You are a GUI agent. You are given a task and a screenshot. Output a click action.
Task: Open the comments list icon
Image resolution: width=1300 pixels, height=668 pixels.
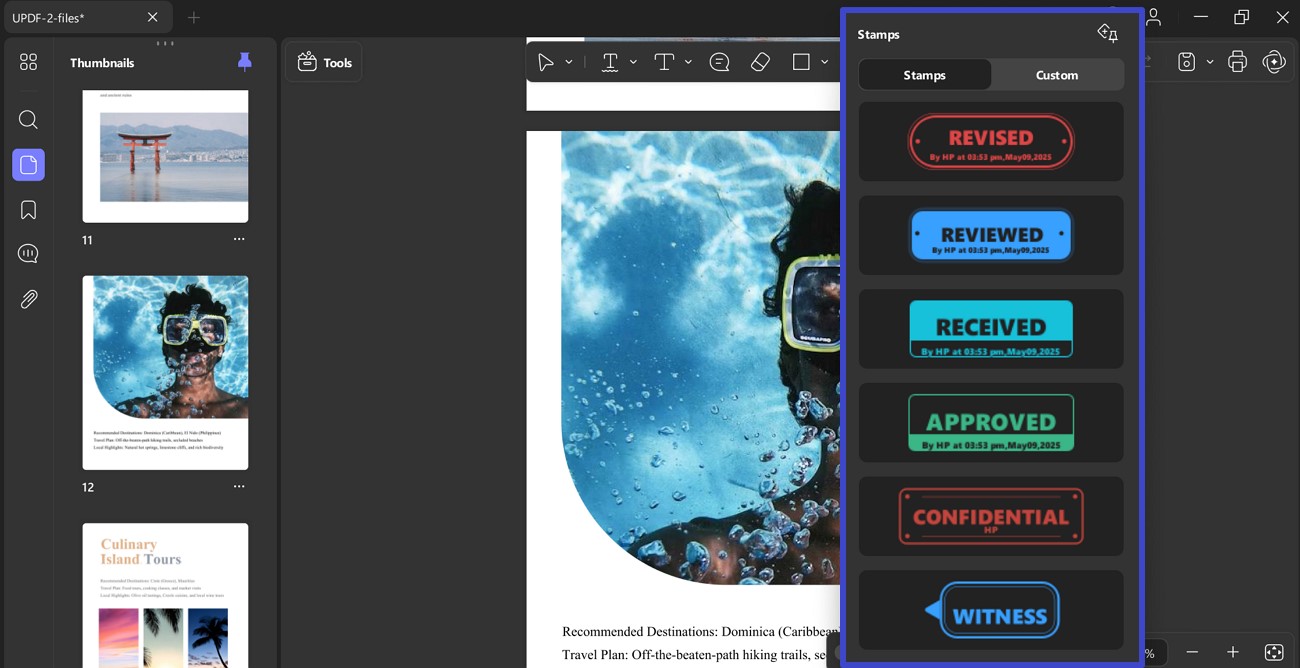[28, 254]
